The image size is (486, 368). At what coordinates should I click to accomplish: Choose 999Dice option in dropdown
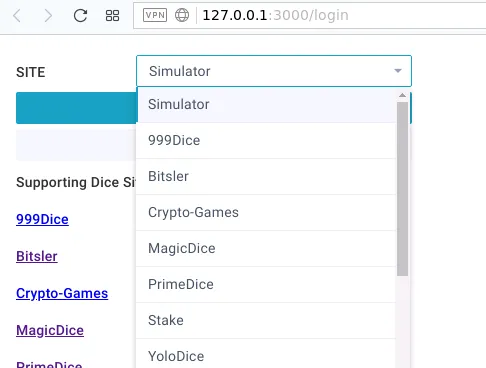tap(266, 140)
